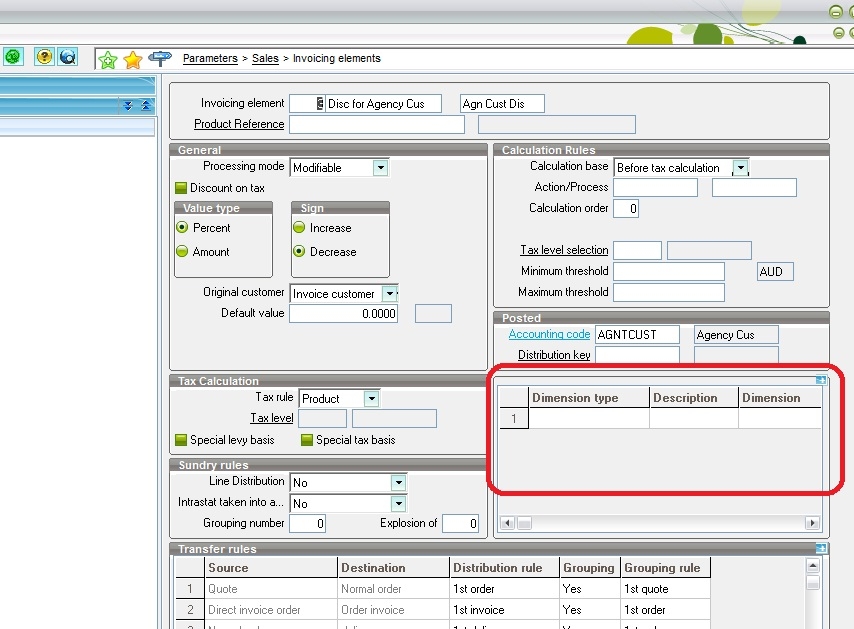The image size is (854, 629).
Task: Click the blue signpost navigation icon
Action: pos(160,58)
